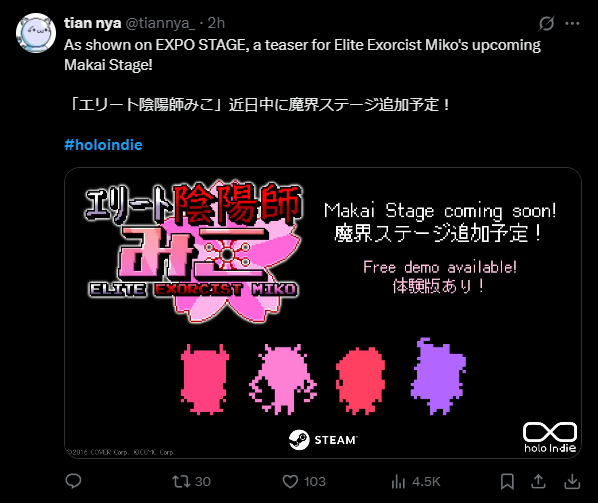Open the Grok slashed-circle icon
Viewport: 598px width, 503px height.
[x=546, y=24]
